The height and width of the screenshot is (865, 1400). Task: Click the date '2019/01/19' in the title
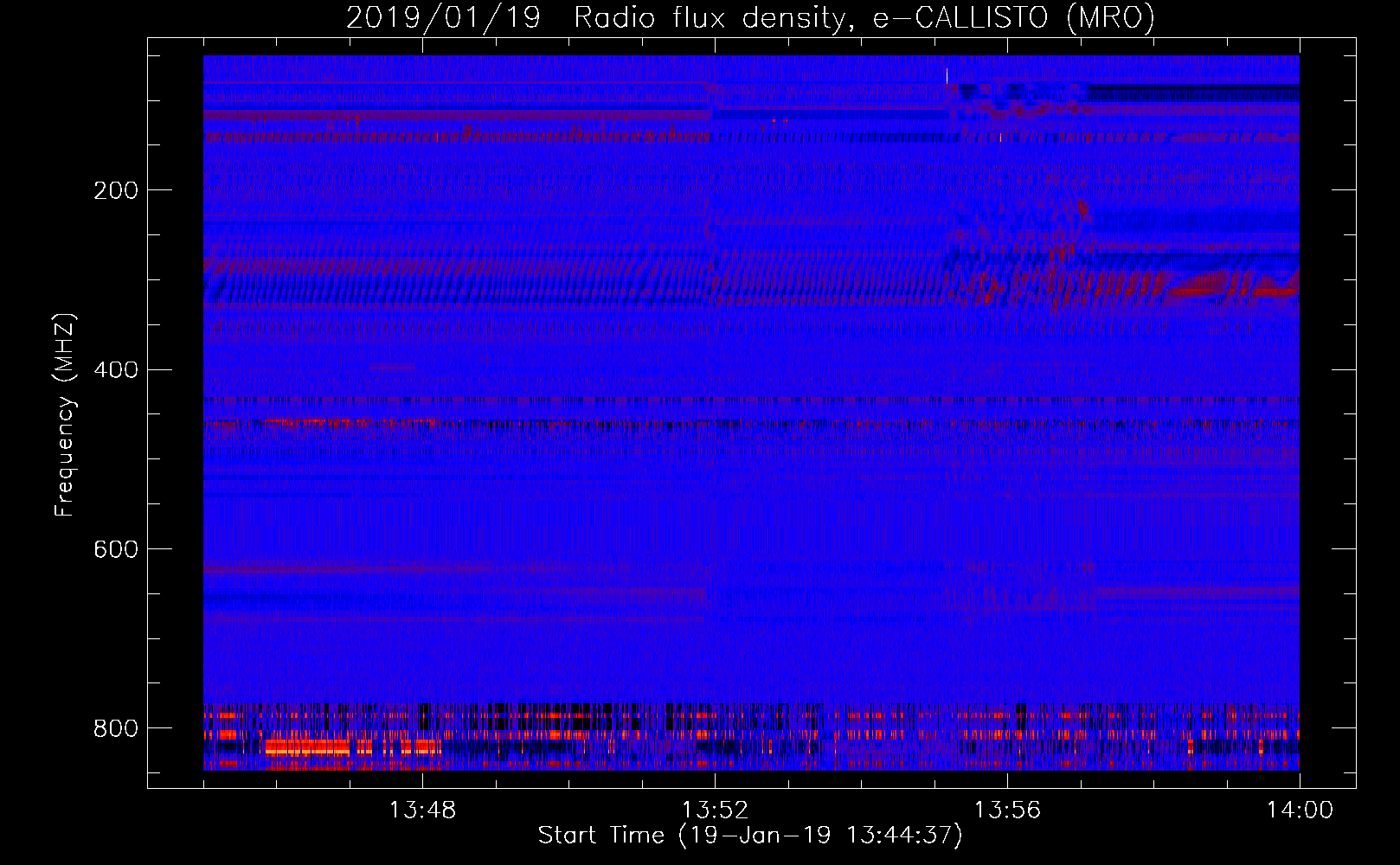point(443,17)
